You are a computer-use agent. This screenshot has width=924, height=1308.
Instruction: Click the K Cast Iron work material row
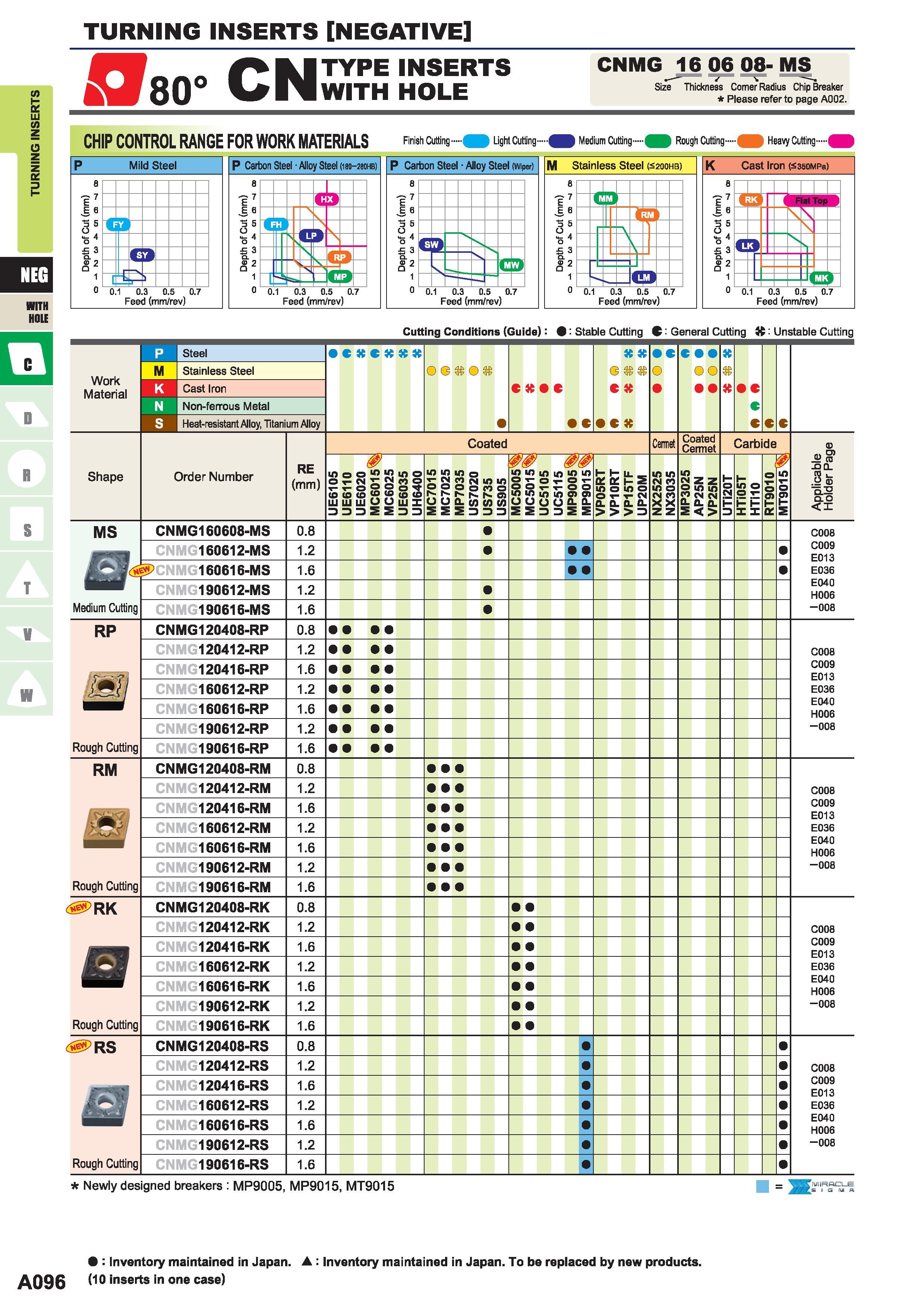(x=233, y=389)
